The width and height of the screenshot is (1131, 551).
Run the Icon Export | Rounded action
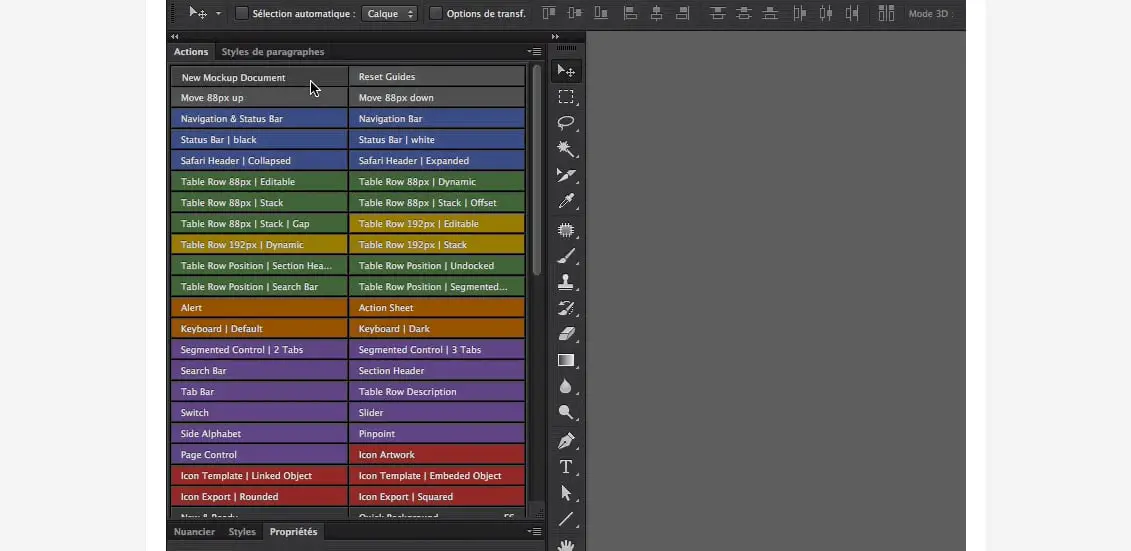click(x=260, y=496)
